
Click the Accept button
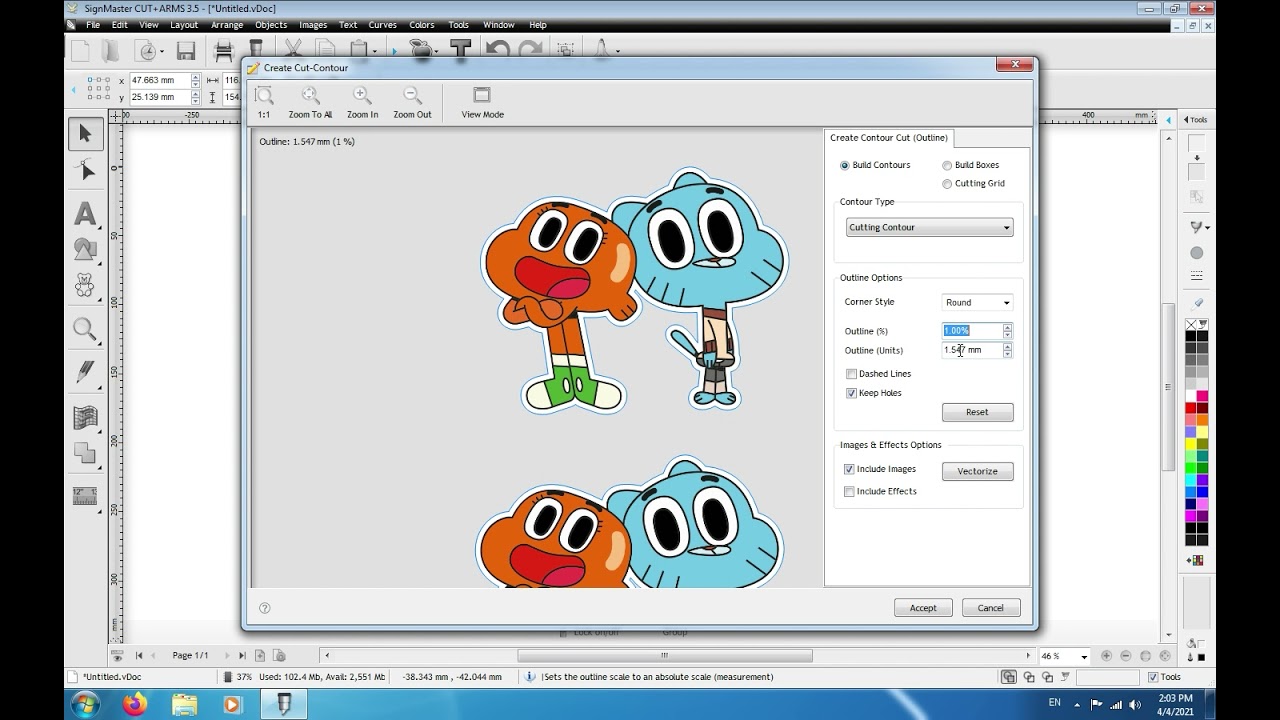pyautogui.click(x=923, y=608)
